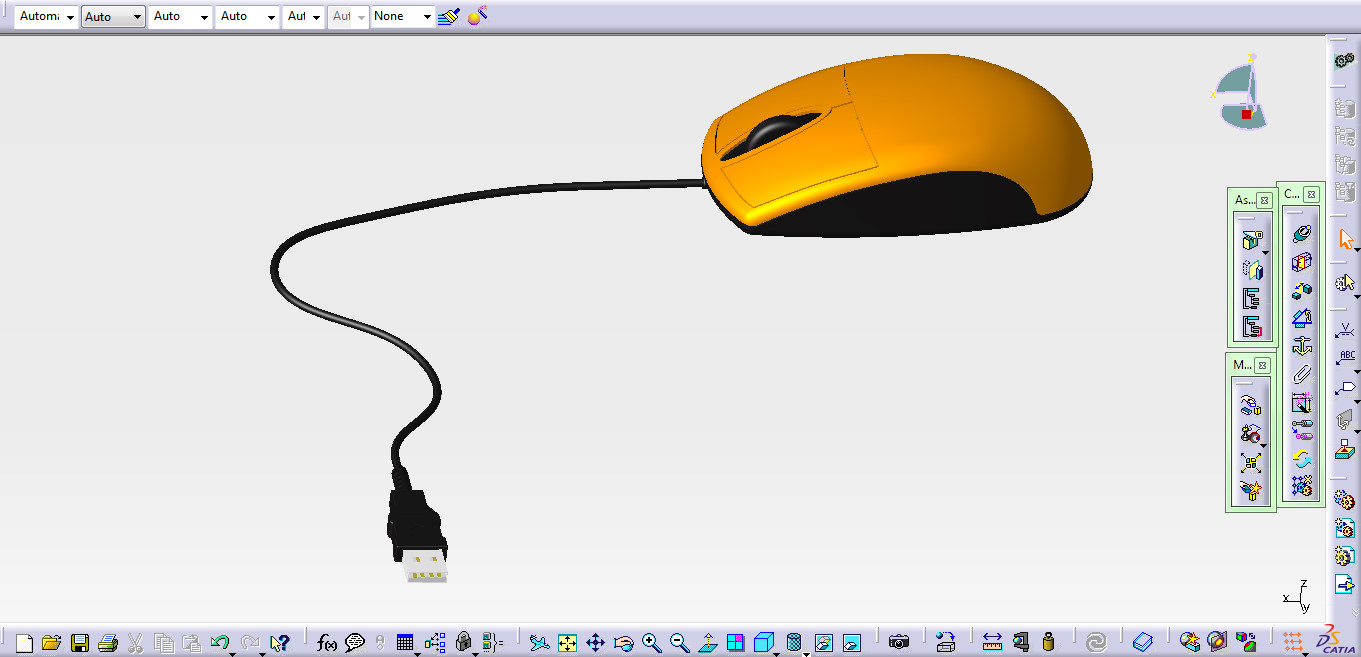
Task: Undo the last action
Action: 221,642
